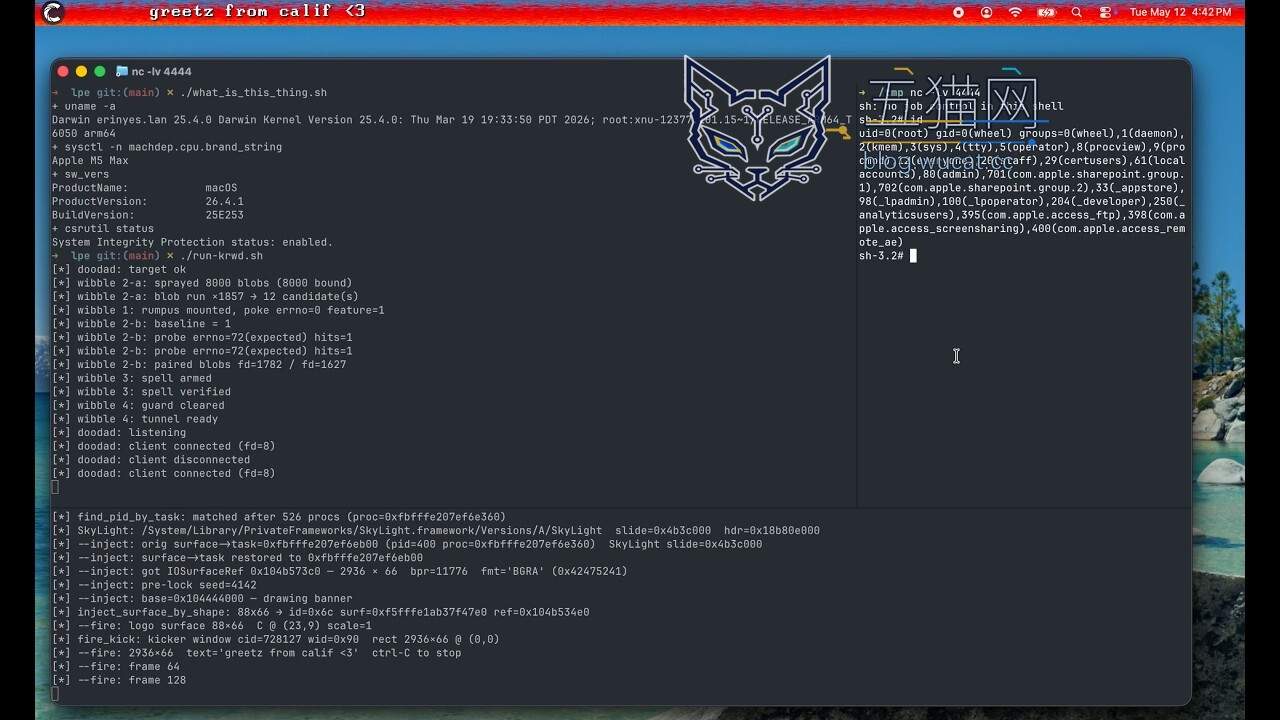Open the Wi-Fi status menu

1016,12
